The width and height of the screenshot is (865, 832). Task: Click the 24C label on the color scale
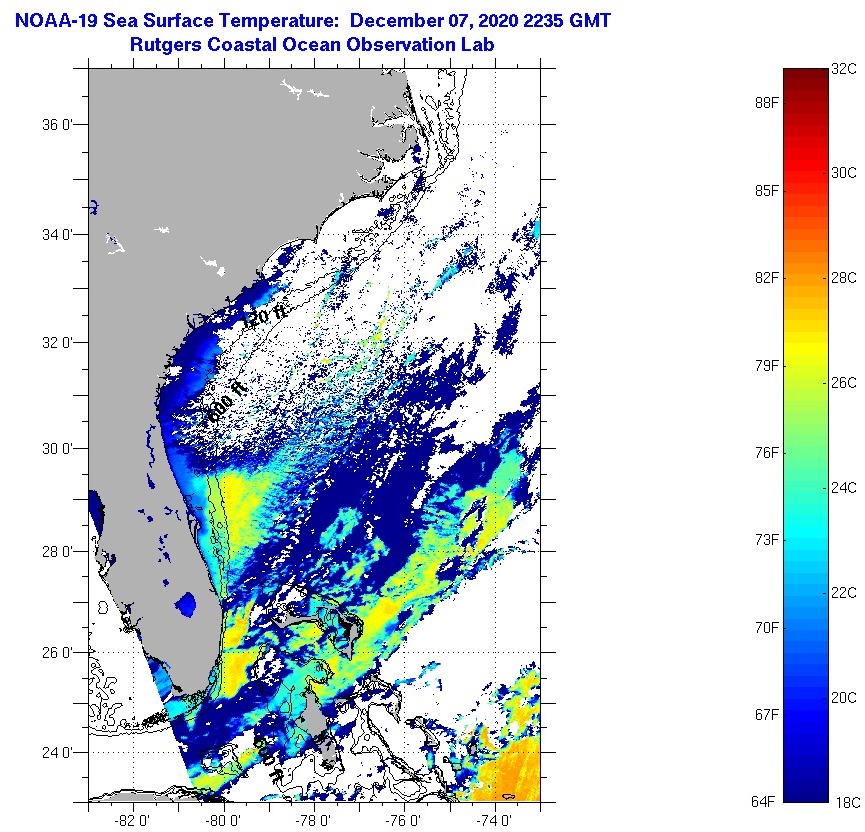coord(844,488)
